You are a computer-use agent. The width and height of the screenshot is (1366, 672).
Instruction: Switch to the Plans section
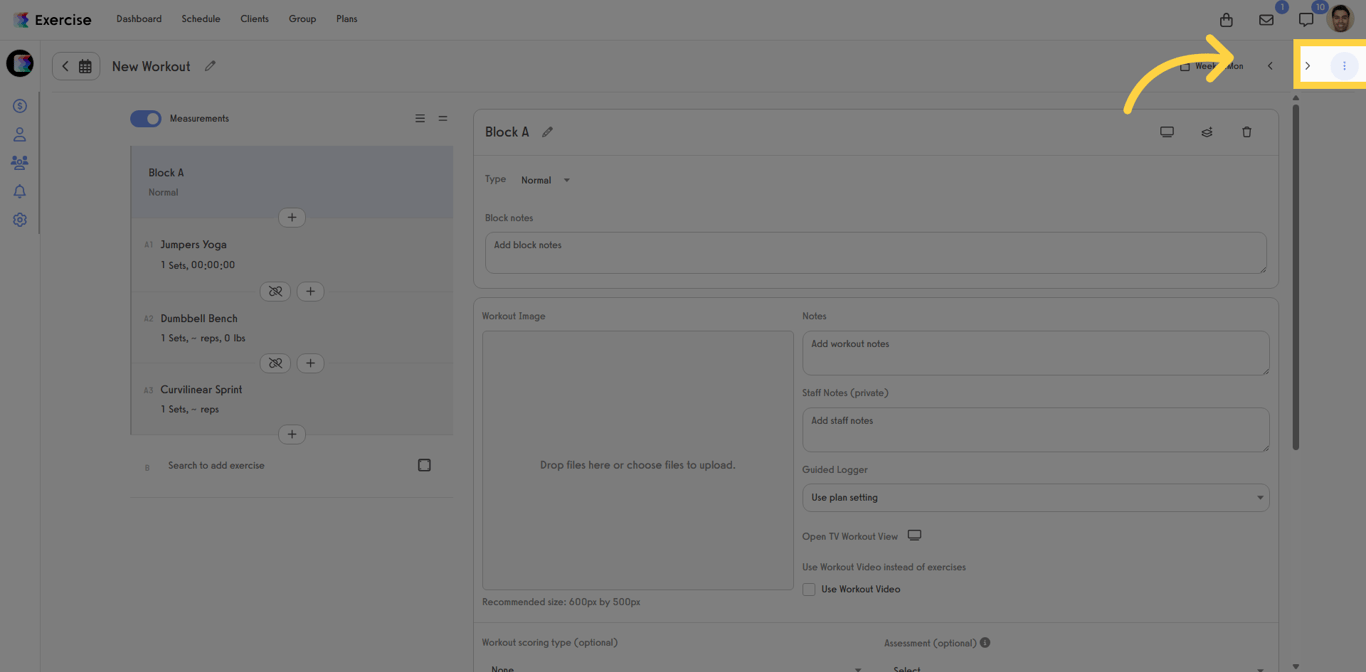tap(346, 18)
